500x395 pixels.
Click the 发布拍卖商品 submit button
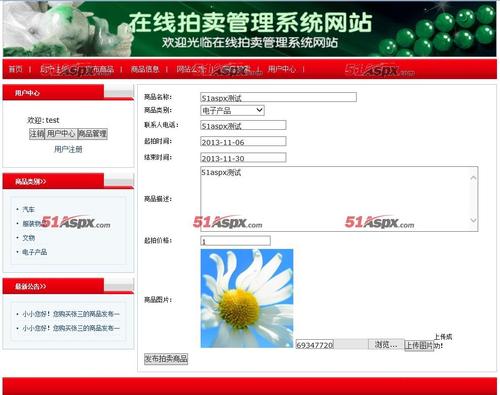[x=166, y=359]
